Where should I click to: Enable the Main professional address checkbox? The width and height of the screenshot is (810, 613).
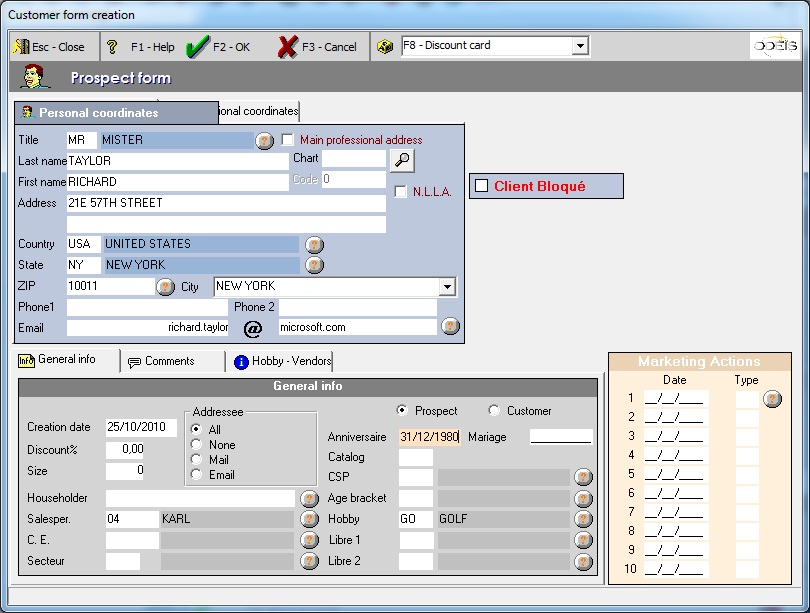point(288,139)
